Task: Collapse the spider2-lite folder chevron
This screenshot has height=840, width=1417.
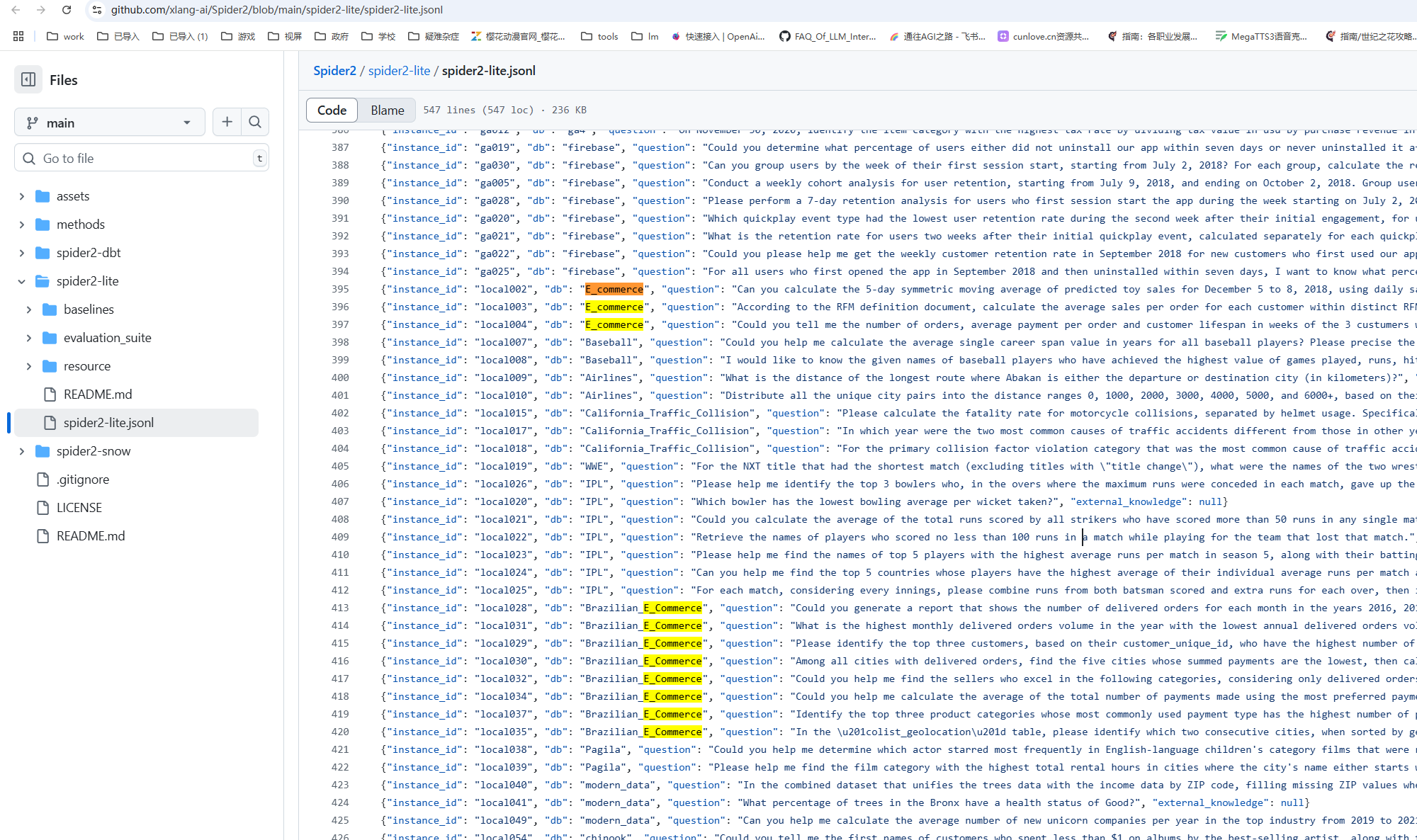Action: point(22,281)
